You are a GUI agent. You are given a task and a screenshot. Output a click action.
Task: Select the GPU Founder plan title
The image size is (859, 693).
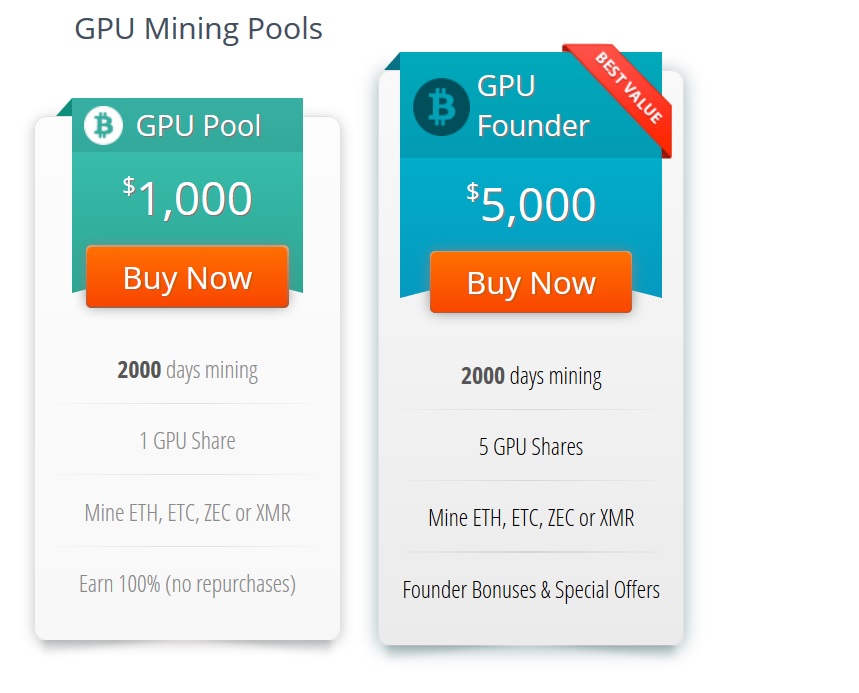point(533,106)
